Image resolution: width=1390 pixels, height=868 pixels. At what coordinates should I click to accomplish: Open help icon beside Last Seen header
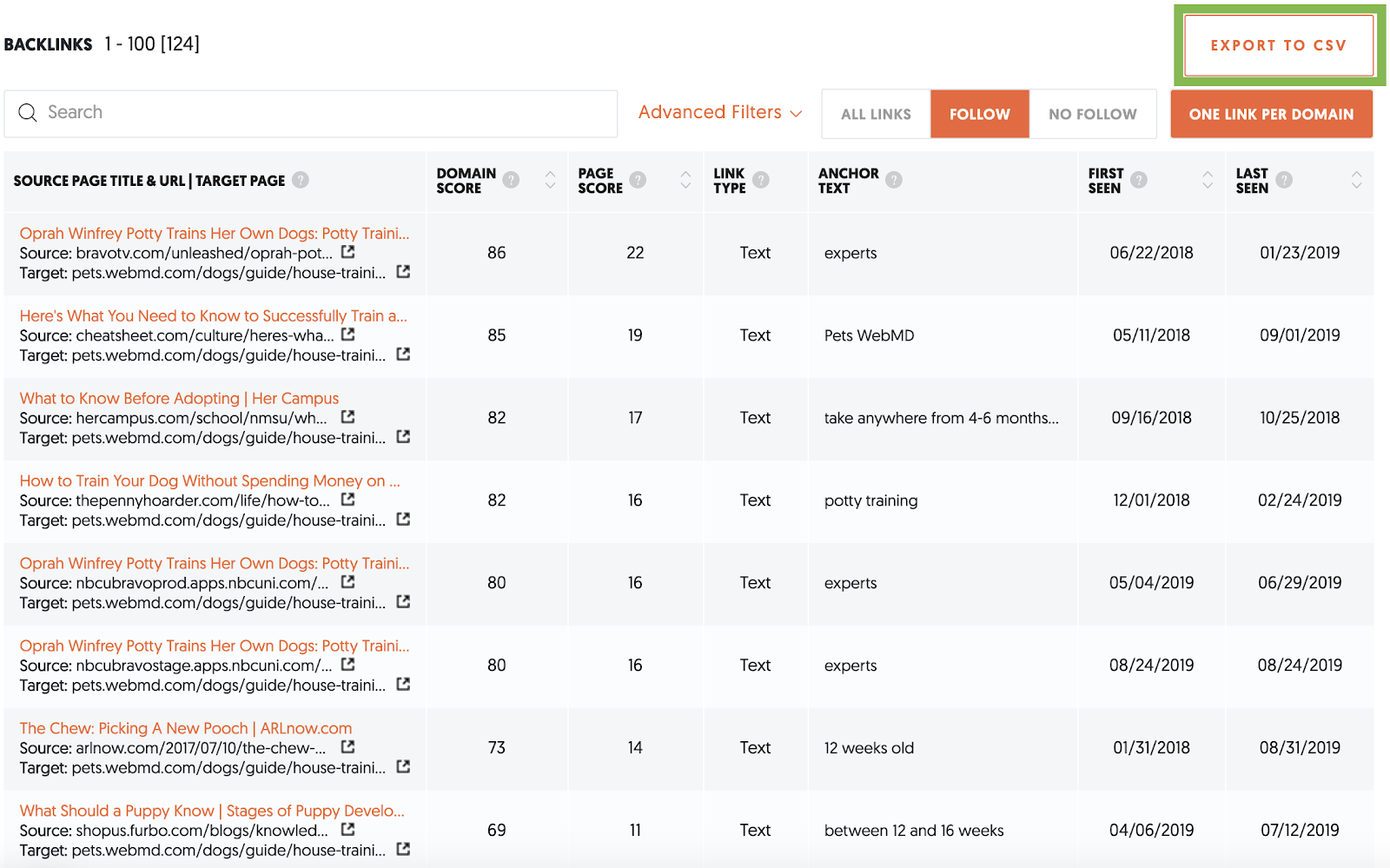point(1284,180)
